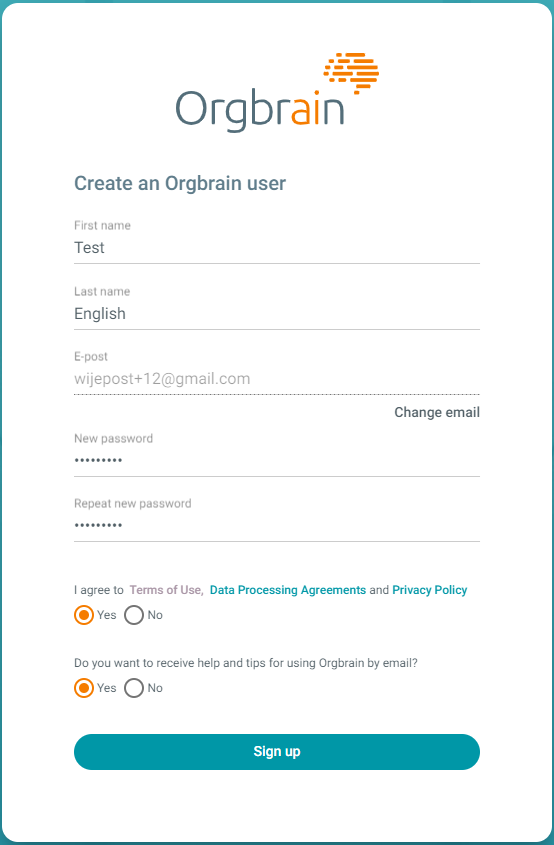Click the Orgbrain wordmark text in the logo
554x845 pixels.
point(260,110)
